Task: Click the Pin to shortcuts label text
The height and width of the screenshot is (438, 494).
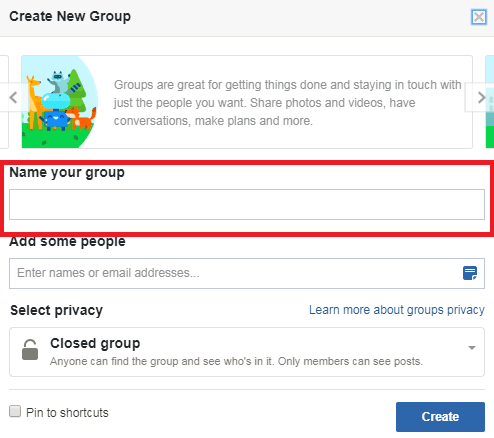Action: 67,413
